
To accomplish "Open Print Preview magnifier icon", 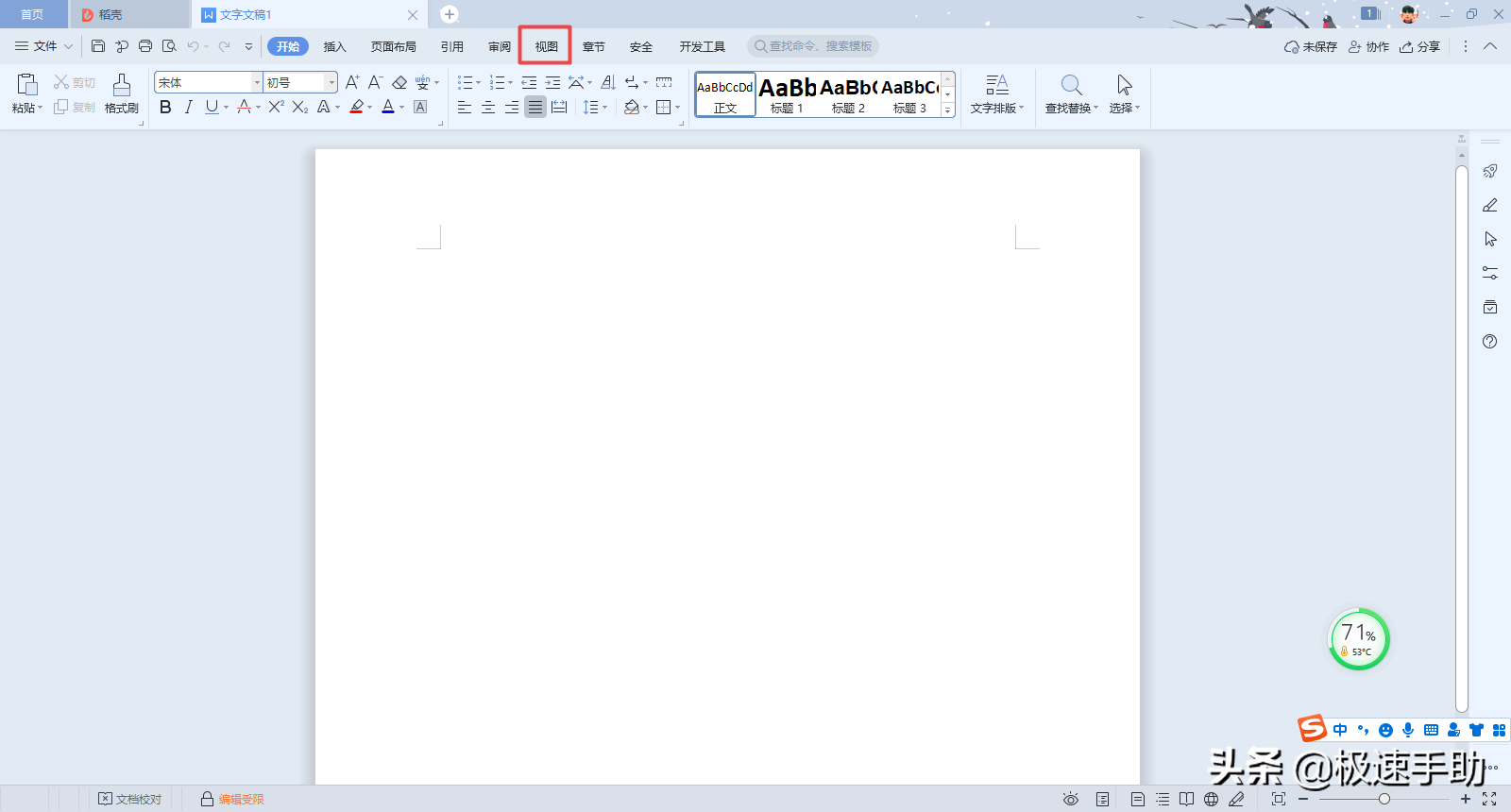I will point(169,46).
